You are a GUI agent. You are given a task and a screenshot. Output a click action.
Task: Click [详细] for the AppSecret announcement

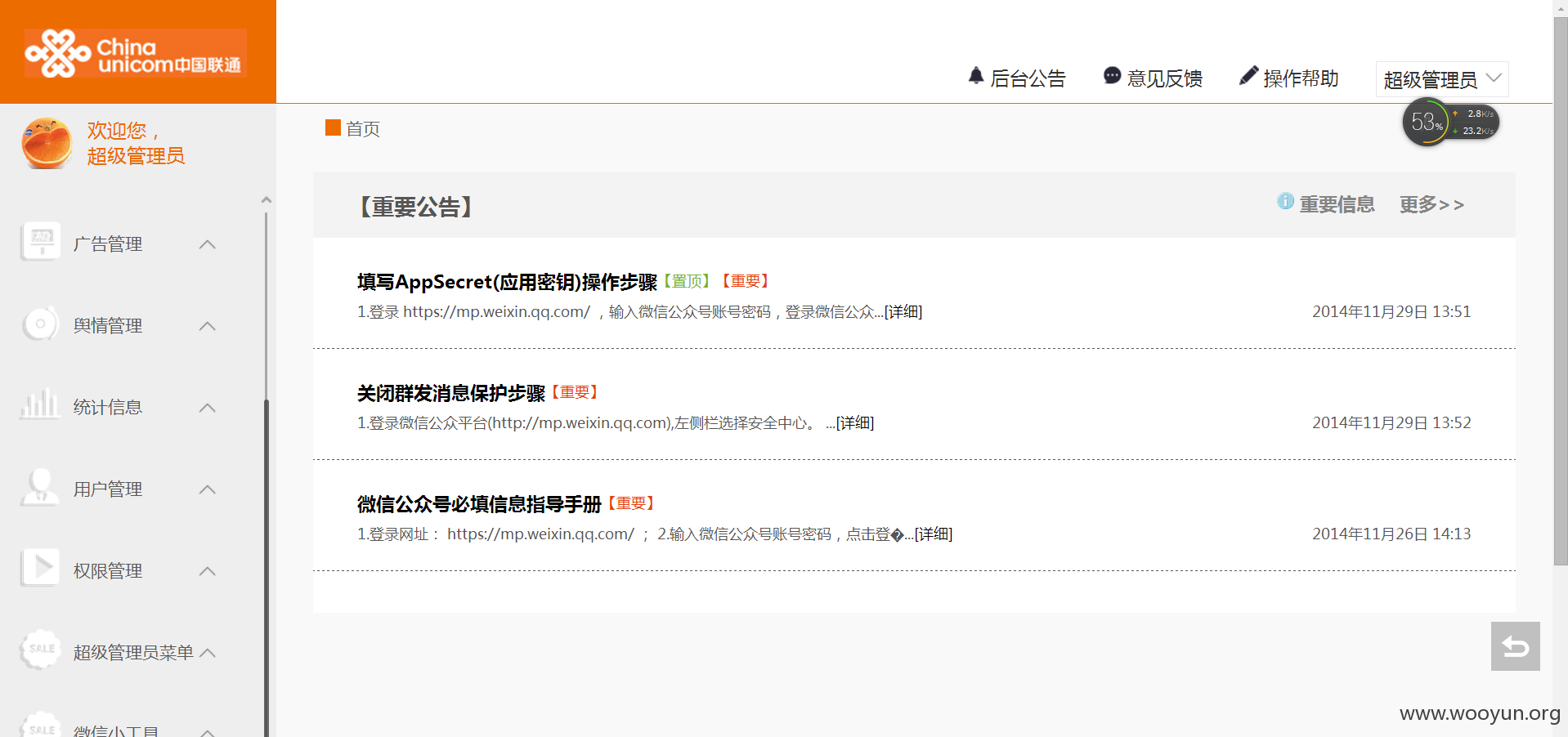(x=903, y=311)
